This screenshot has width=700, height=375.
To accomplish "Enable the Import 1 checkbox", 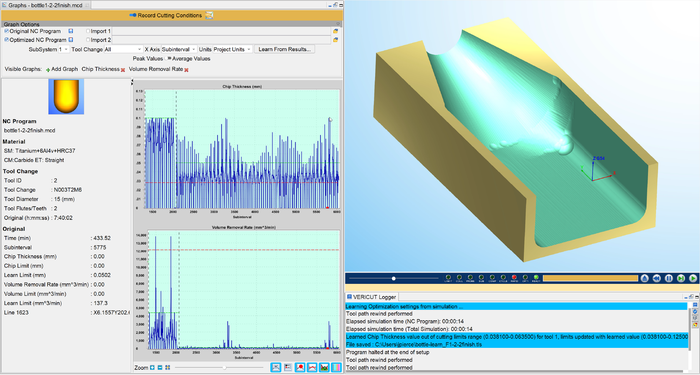I will (x=88, y=31).
